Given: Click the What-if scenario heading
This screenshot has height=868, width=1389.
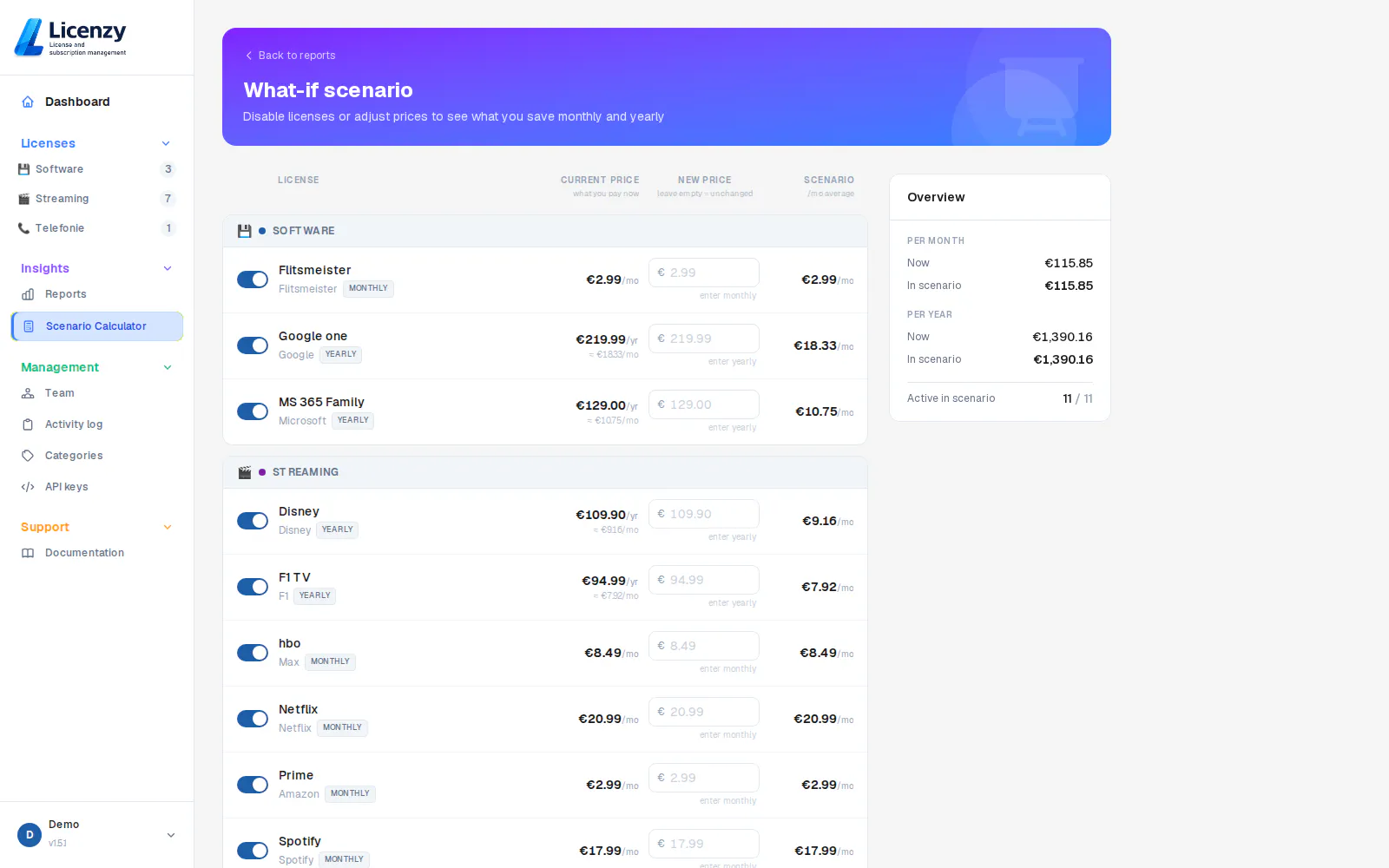Looking at the screenshot, I should click(328, 90).
